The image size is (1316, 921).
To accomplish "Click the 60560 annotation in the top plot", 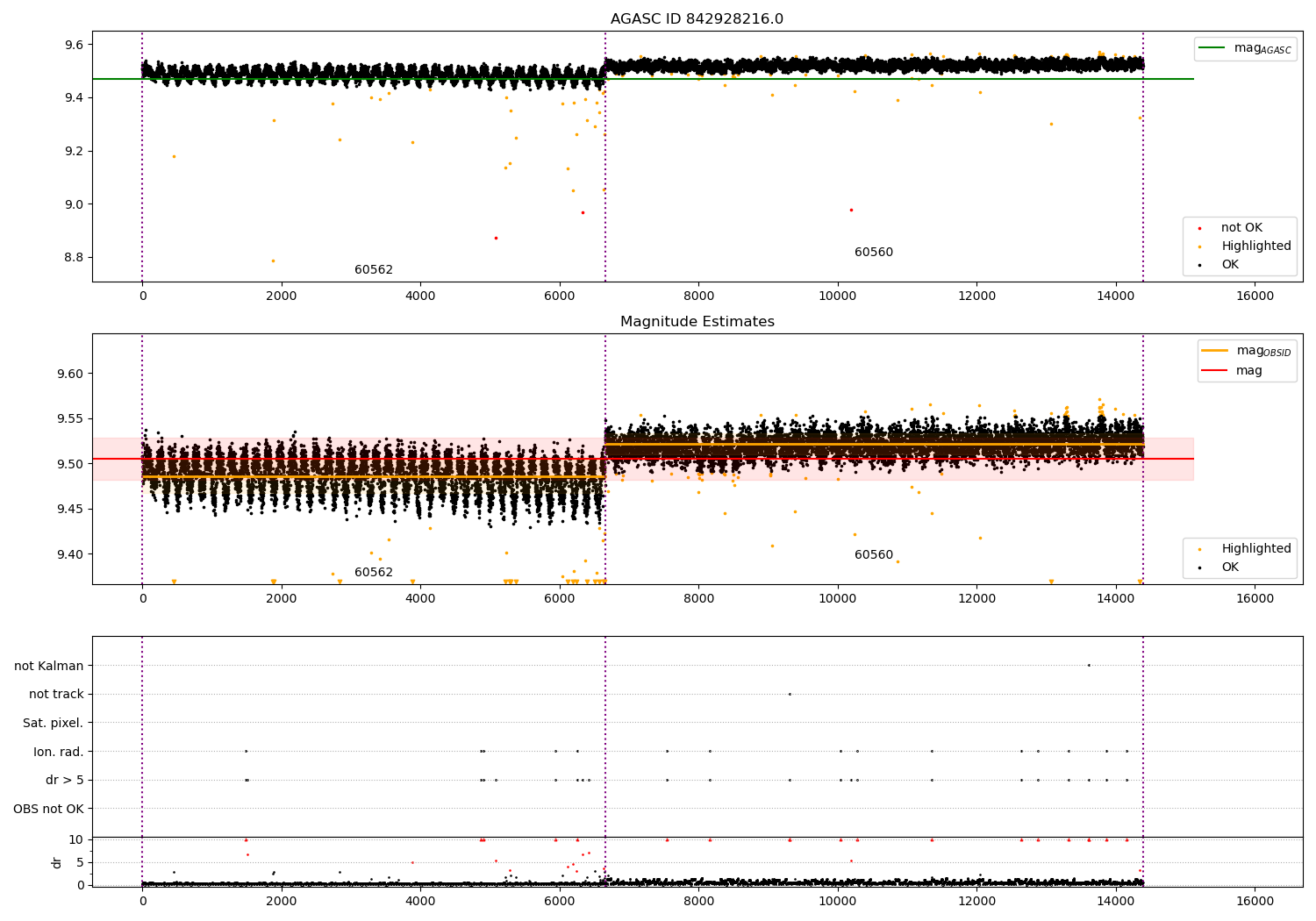I will pyautogui.click(x=874, y=253).
